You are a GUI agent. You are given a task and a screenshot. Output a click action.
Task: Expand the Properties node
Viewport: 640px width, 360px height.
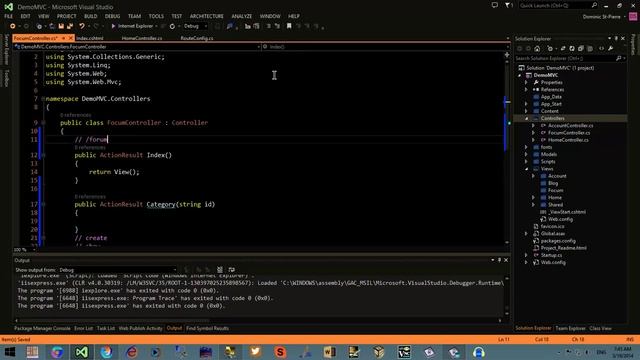pos(526,82)
